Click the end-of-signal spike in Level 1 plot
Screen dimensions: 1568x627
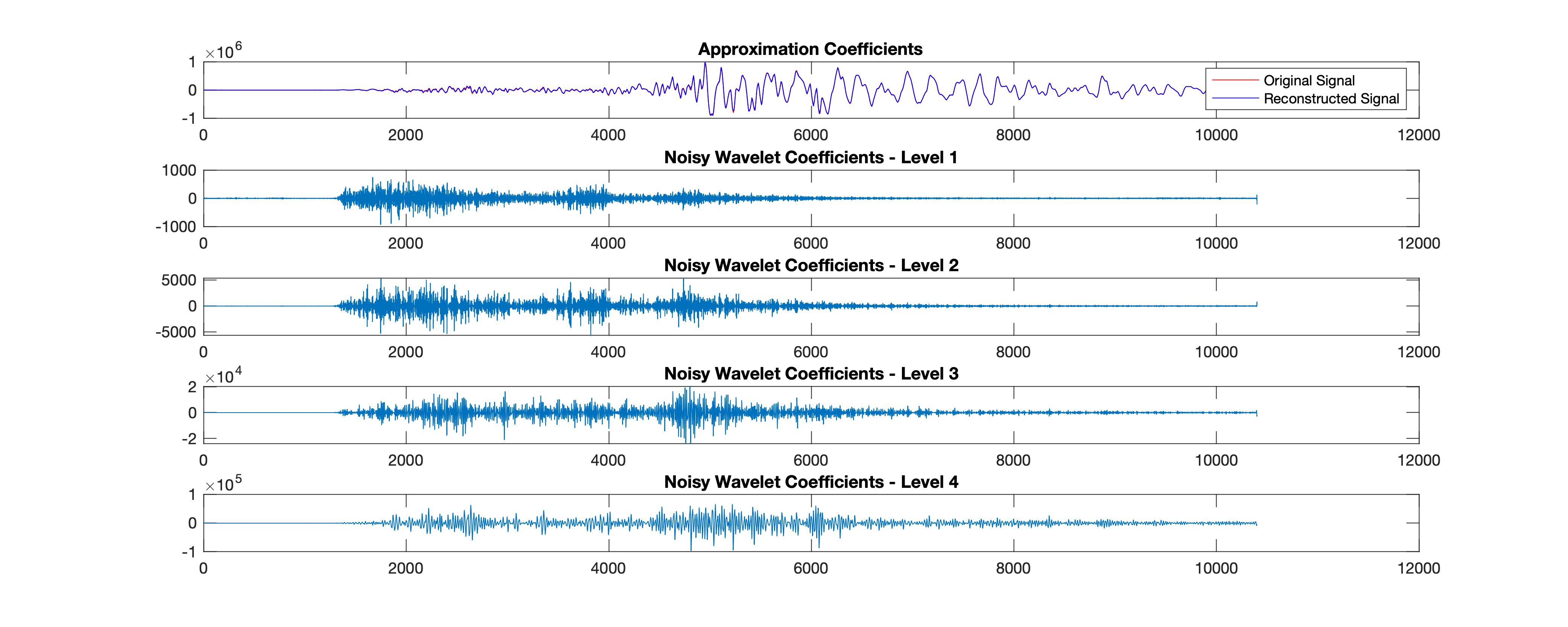click(x=1256, y=198)
